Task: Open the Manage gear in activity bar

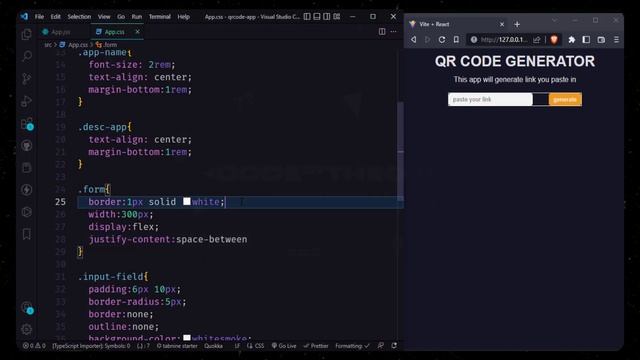Action: pyautogui.click(x=27, y=329)
